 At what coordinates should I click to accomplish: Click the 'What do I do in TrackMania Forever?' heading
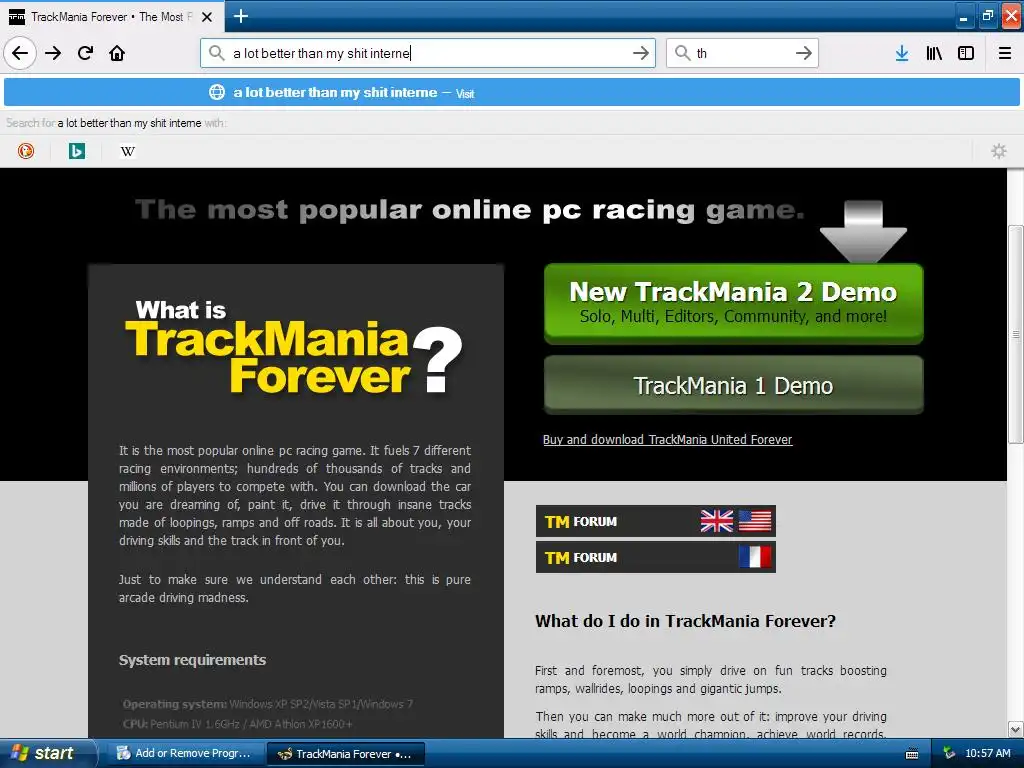(x=685, y=621)
